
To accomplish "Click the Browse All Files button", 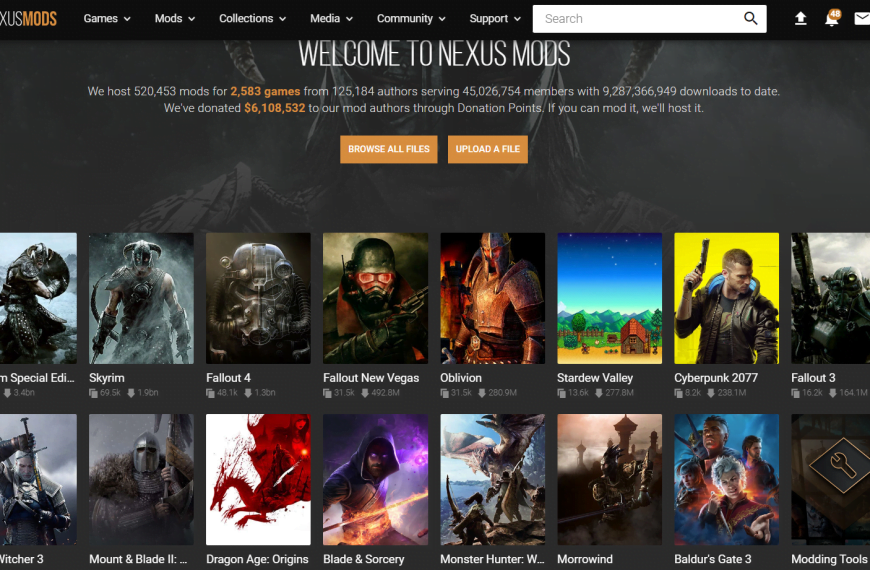I will tap(388, 149).
